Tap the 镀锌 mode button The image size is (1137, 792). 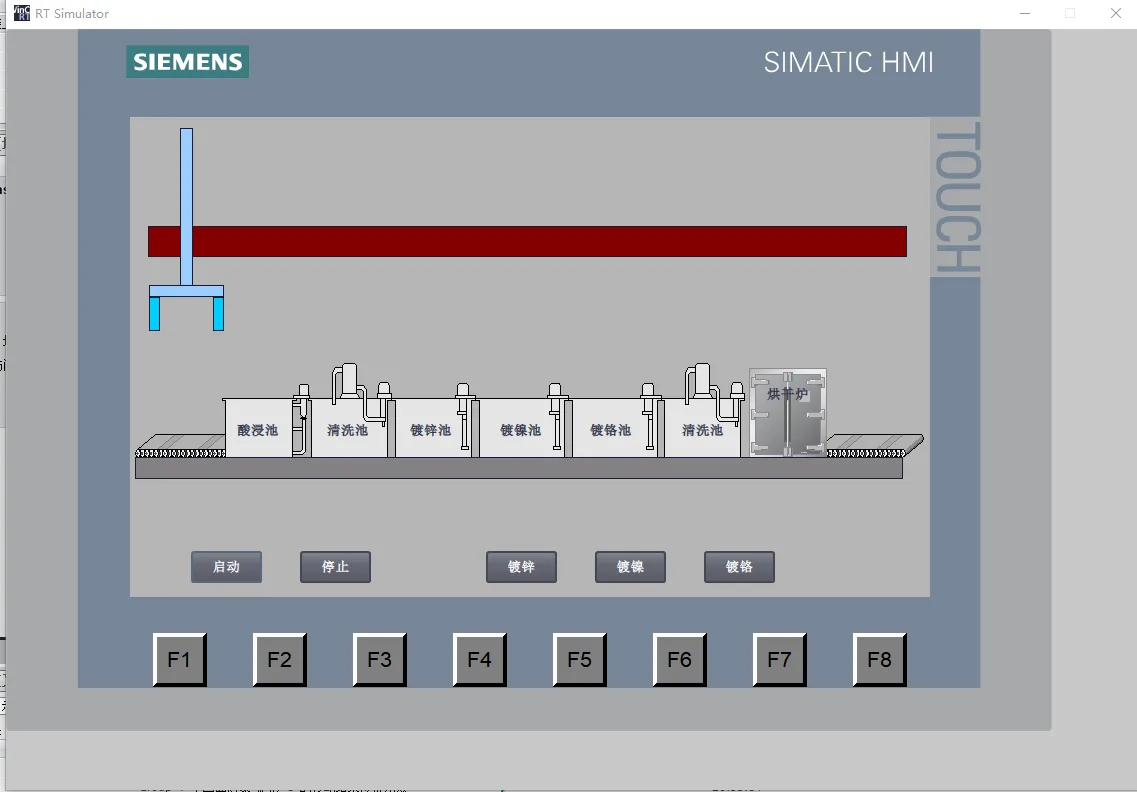(521, 566)
